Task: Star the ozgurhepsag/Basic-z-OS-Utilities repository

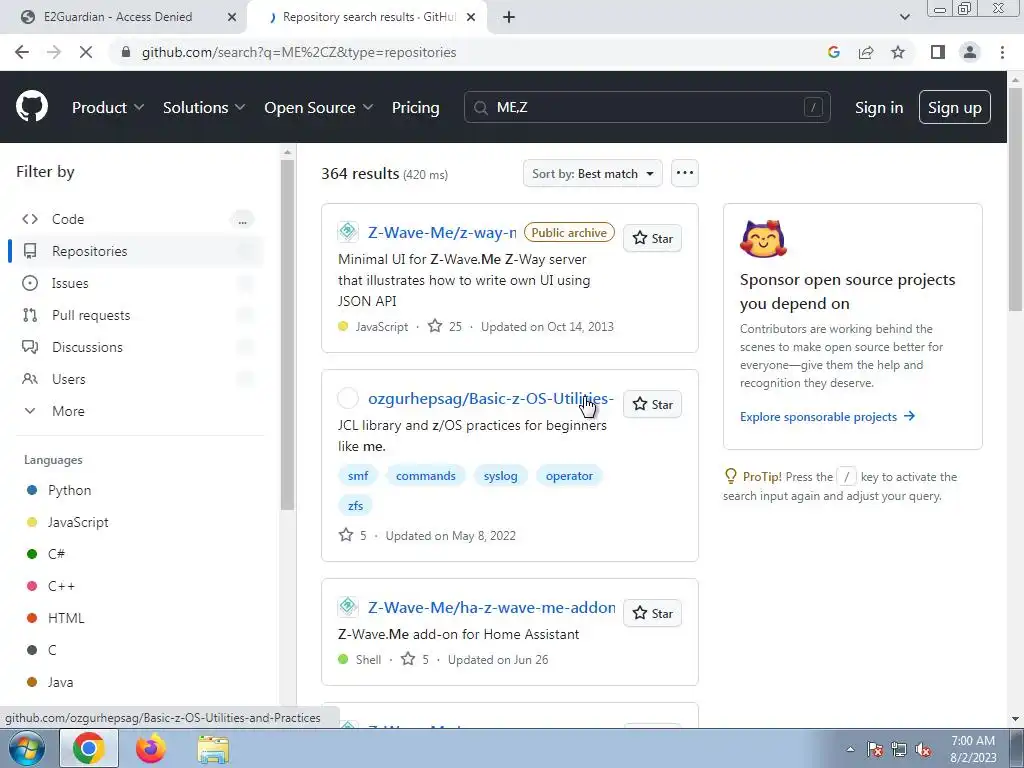Action: tap(652, 404)
